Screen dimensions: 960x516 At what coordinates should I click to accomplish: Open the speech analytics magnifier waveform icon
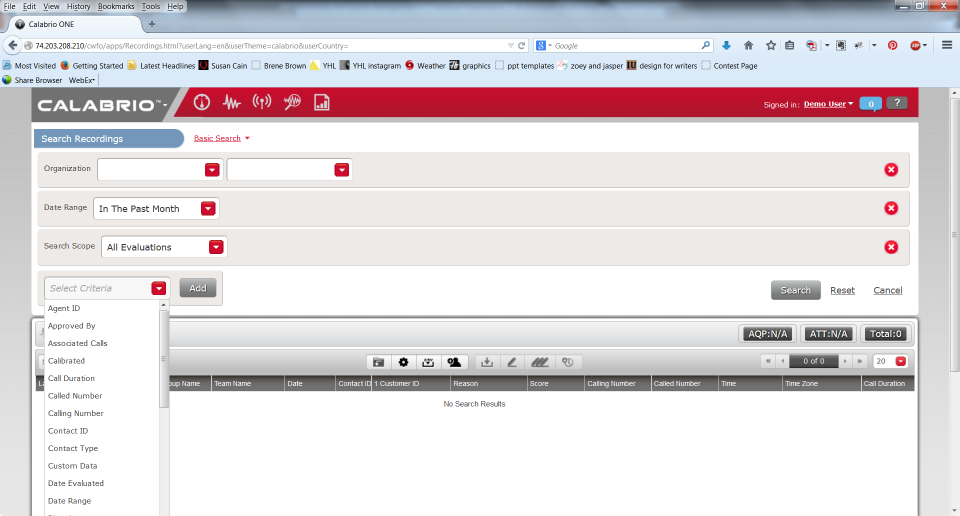292,102
